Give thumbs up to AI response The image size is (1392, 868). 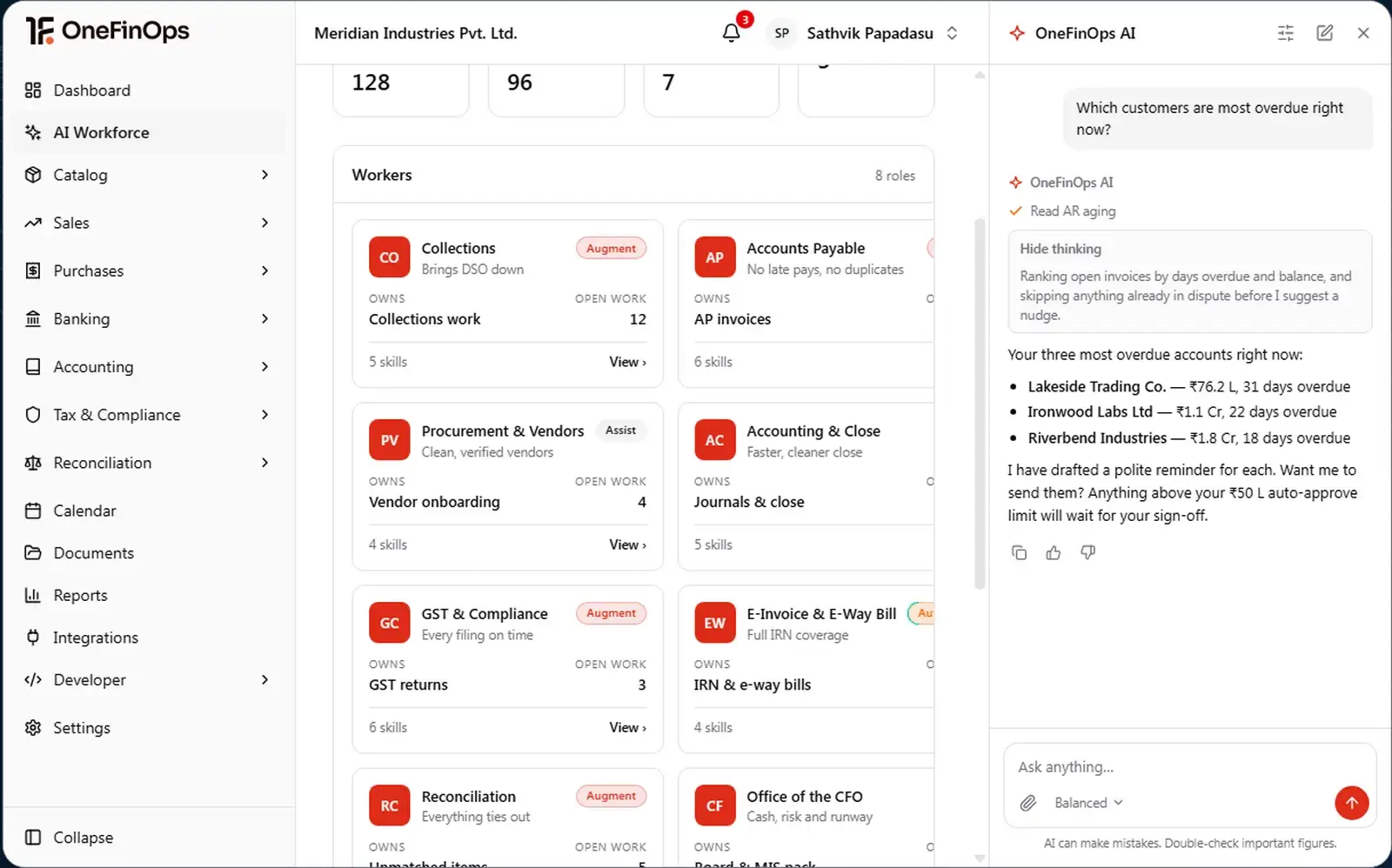tap(1053, 552)
